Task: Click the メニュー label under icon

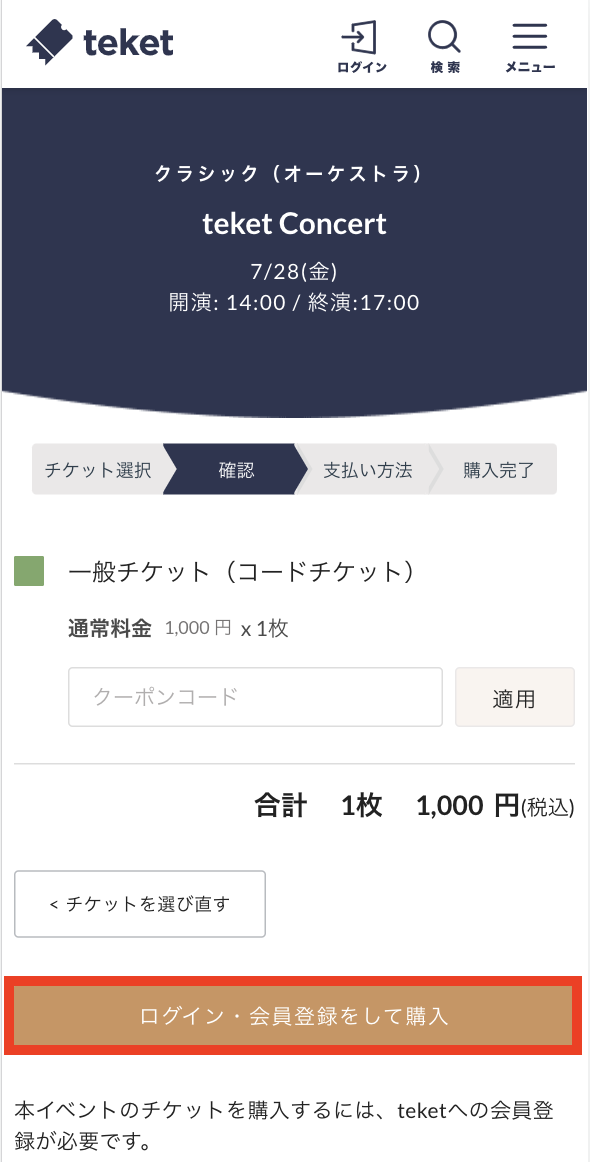Action: [530, 67]
